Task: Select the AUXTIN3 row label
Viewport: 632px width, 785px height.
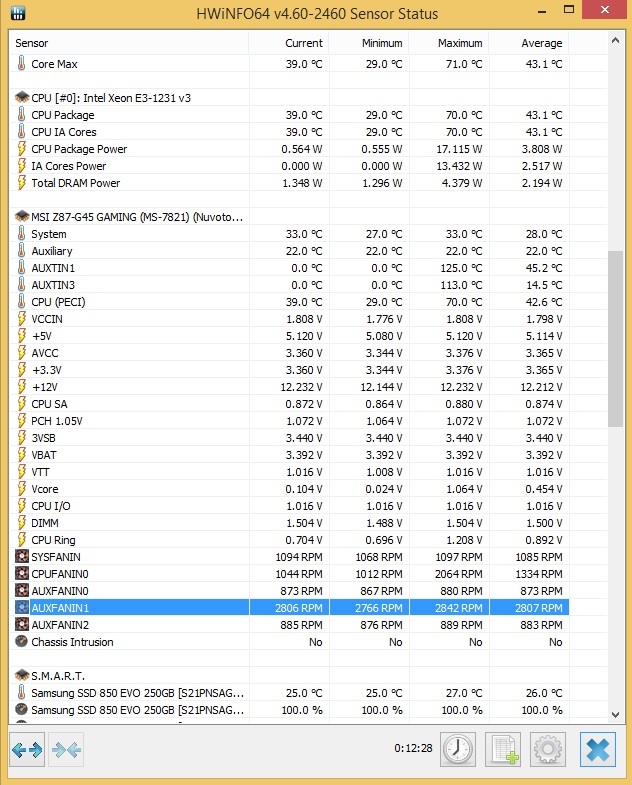Action: tap(53, 285)
